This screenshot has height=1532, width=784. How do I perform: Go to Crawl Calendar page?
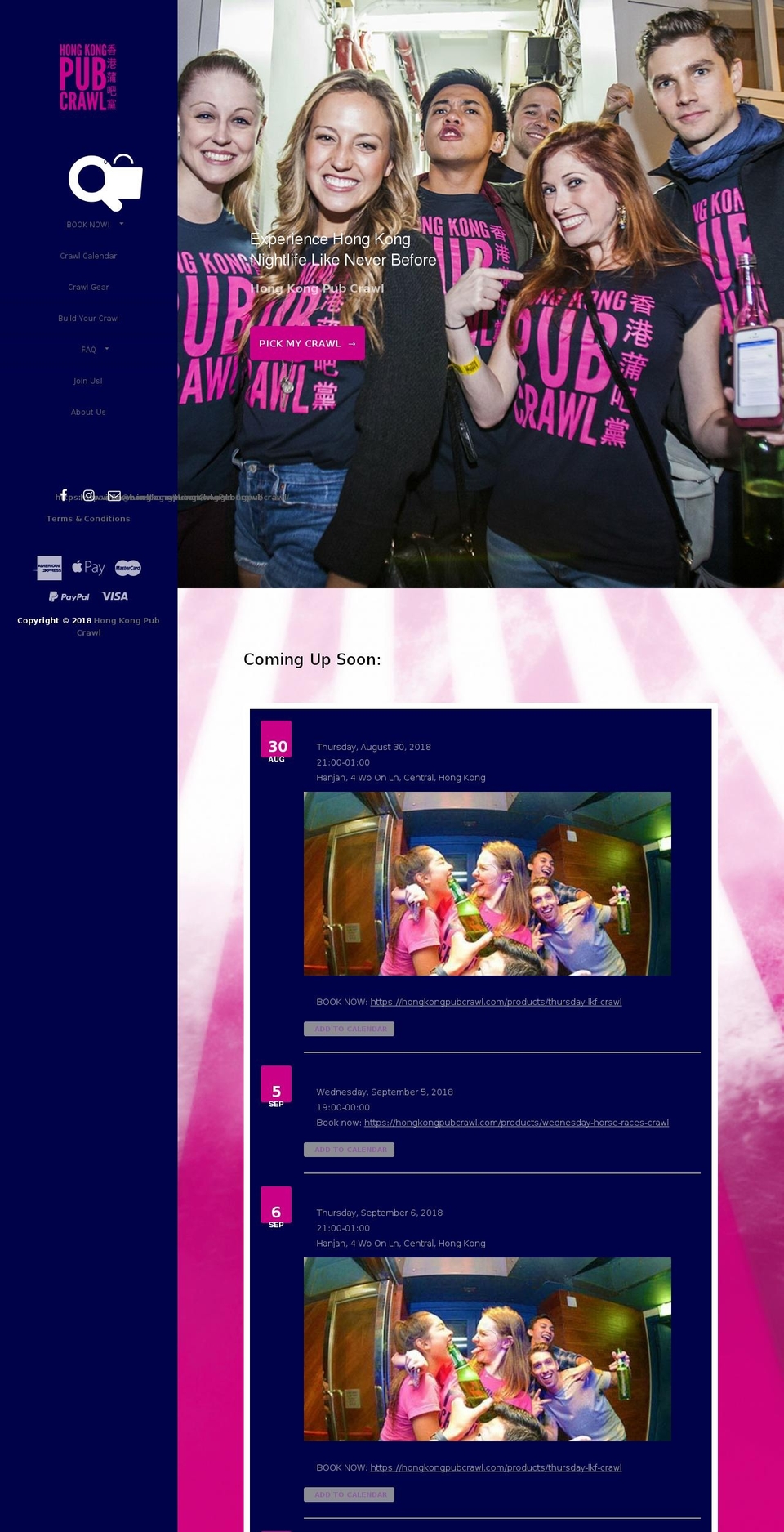88,256
